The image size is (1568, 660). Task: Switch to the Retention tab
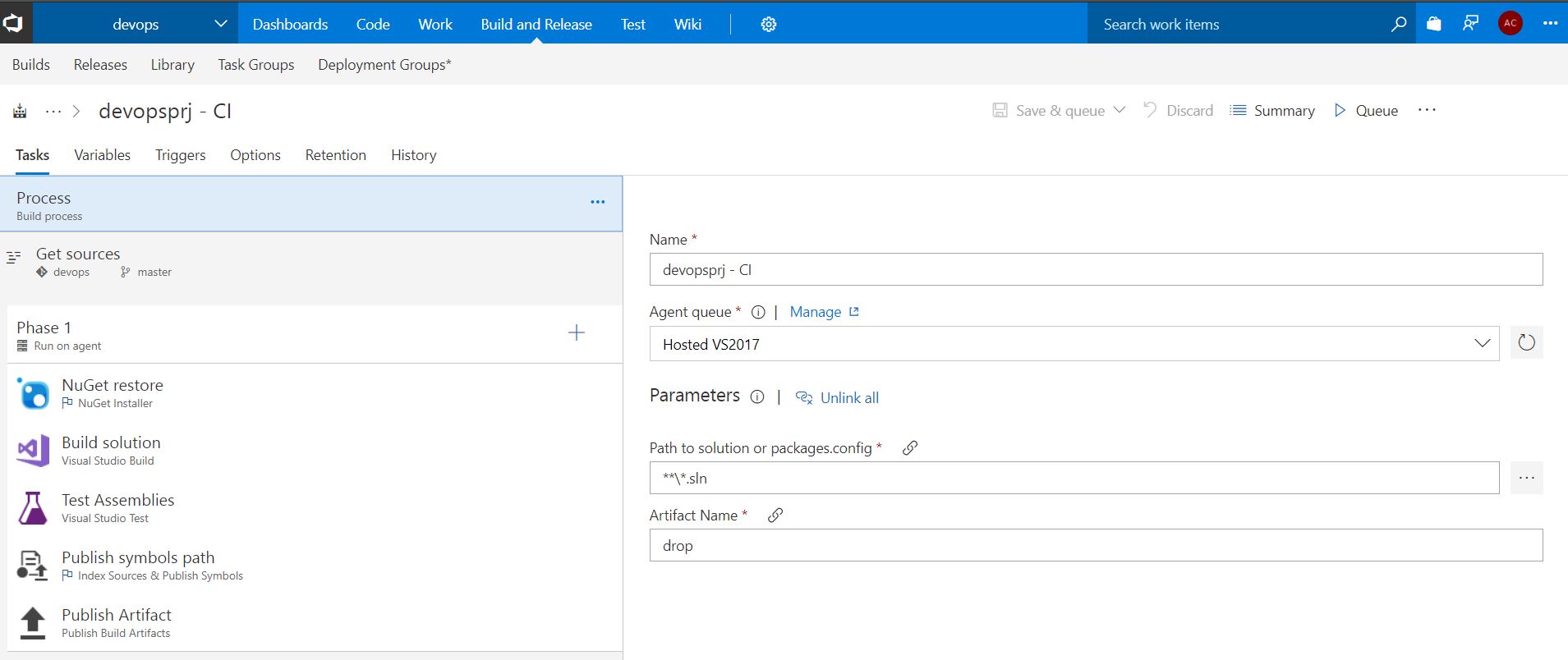335,155
